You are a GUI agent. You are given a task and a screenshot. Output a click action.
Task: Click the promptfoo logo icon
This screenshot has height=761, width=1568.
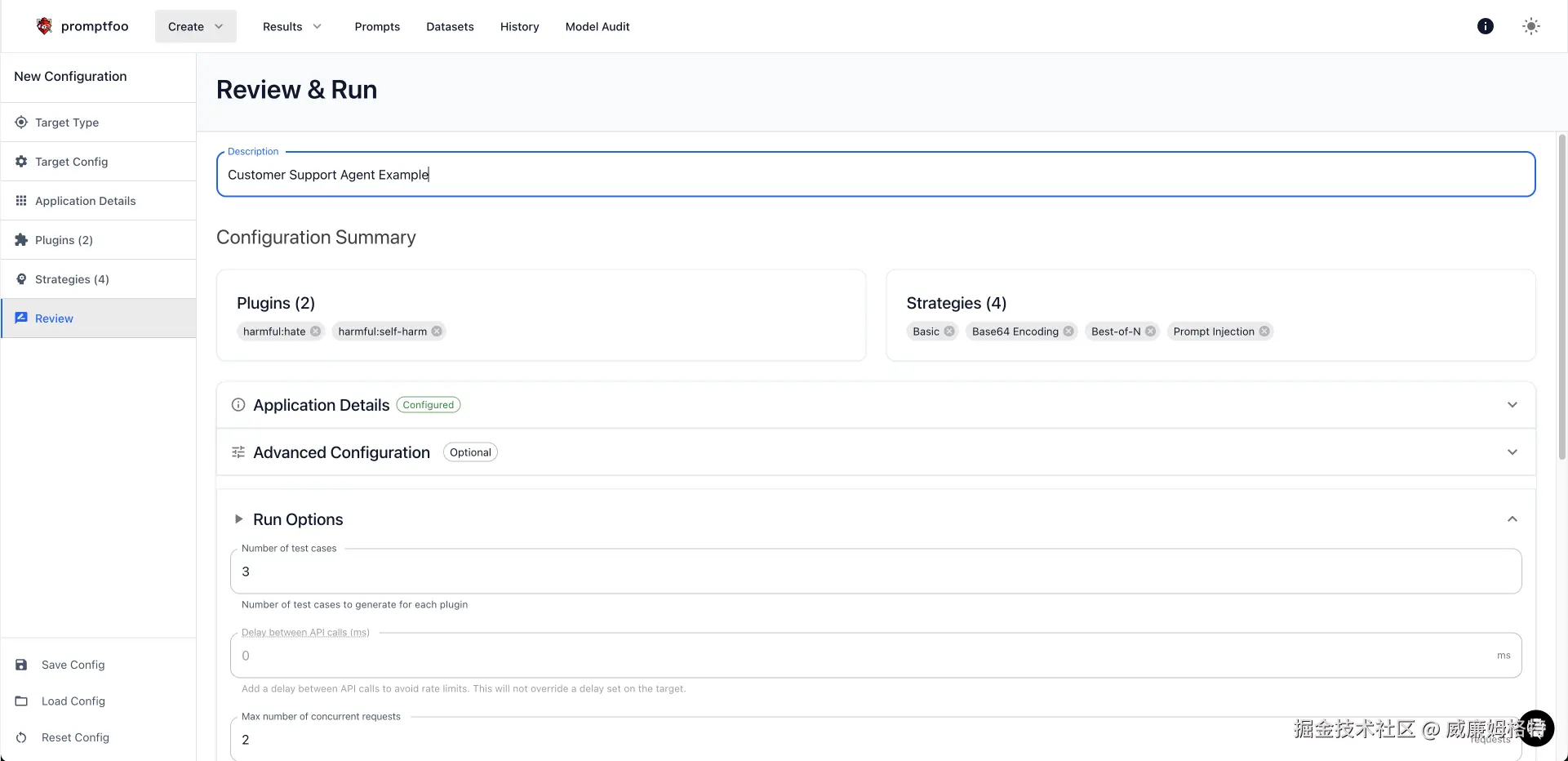coord(44,26)
